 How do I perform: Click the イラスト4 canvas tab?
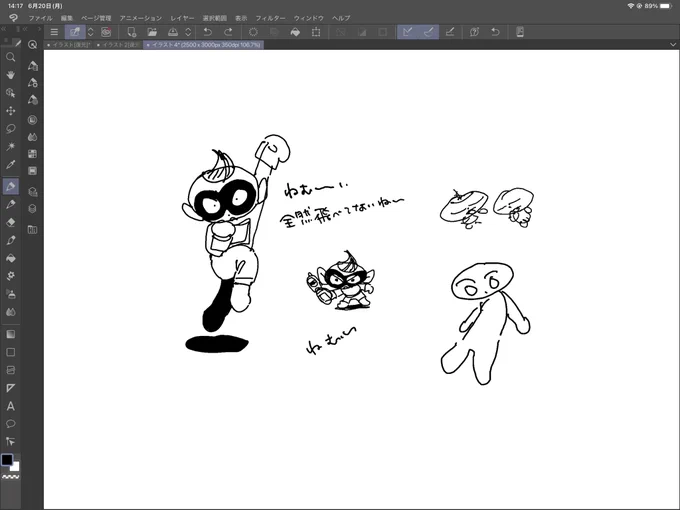203,45
